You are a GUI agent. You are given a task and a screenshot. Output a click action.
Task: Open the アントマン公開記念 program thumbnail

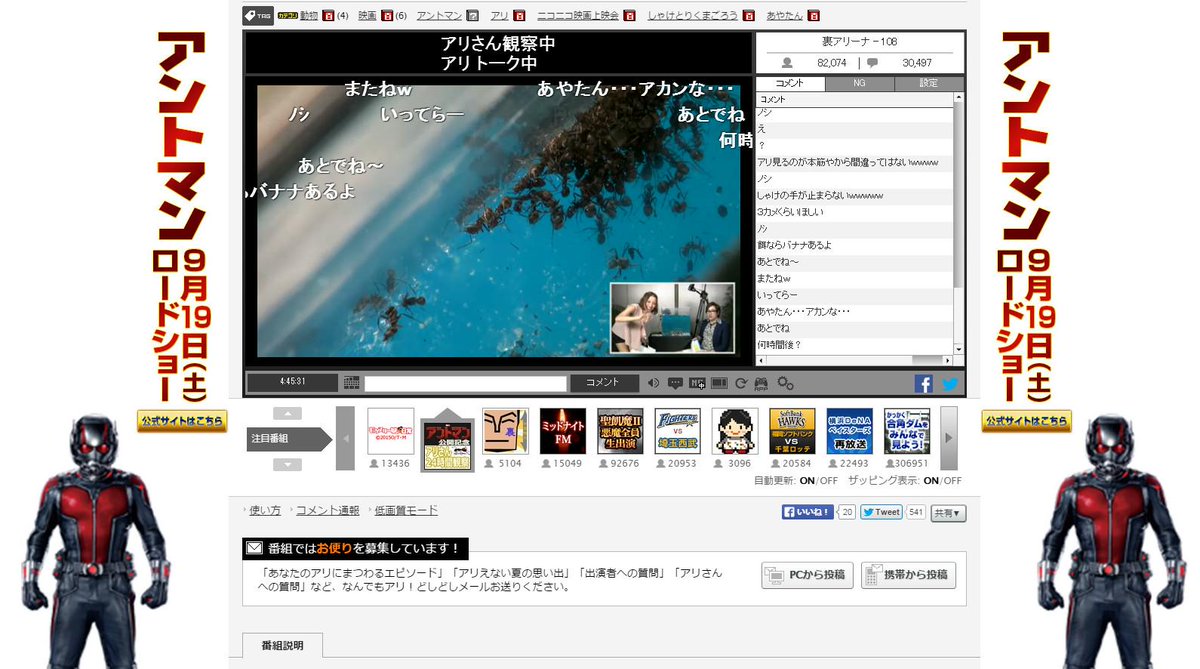click(x=446, y=436)
